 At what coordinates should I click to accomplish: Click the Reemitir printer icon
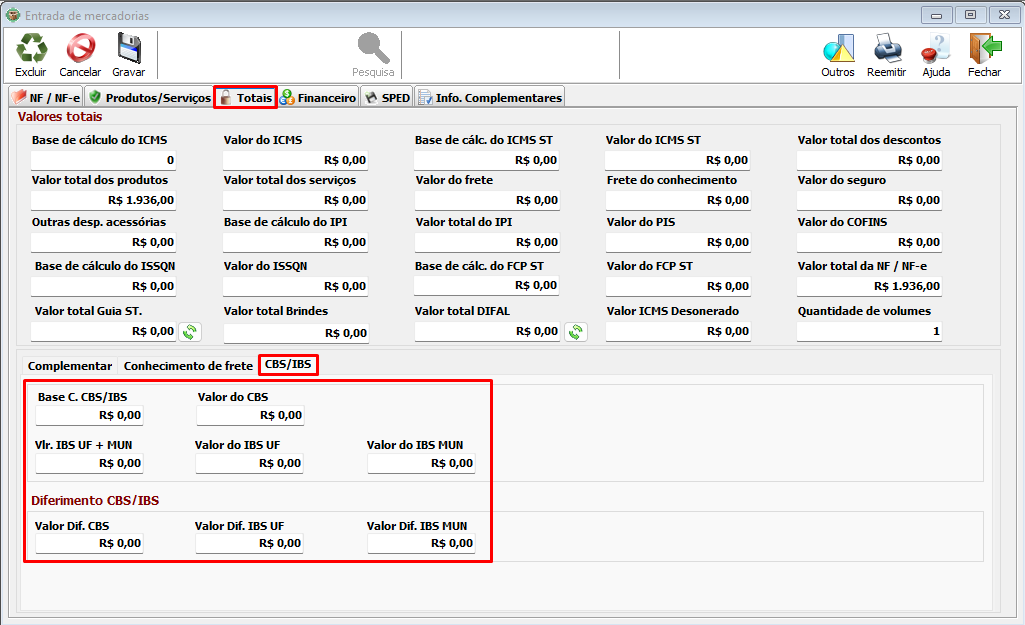(x=886, y=49)
